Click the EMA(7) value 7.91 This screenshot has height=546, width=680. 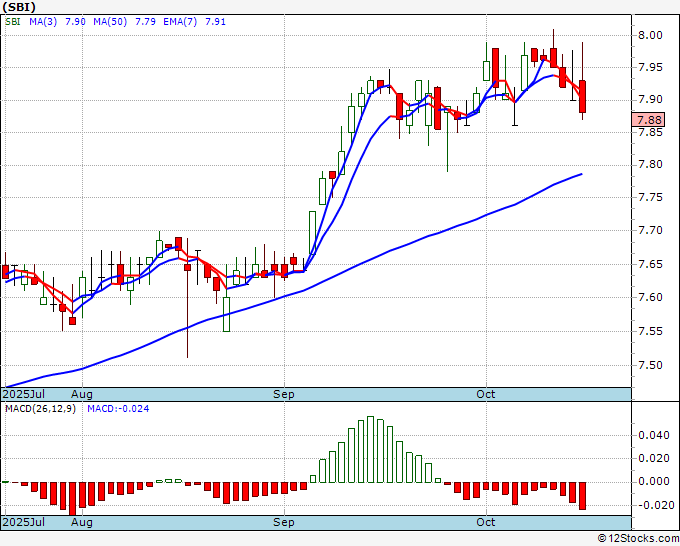(x=216, y=22)
